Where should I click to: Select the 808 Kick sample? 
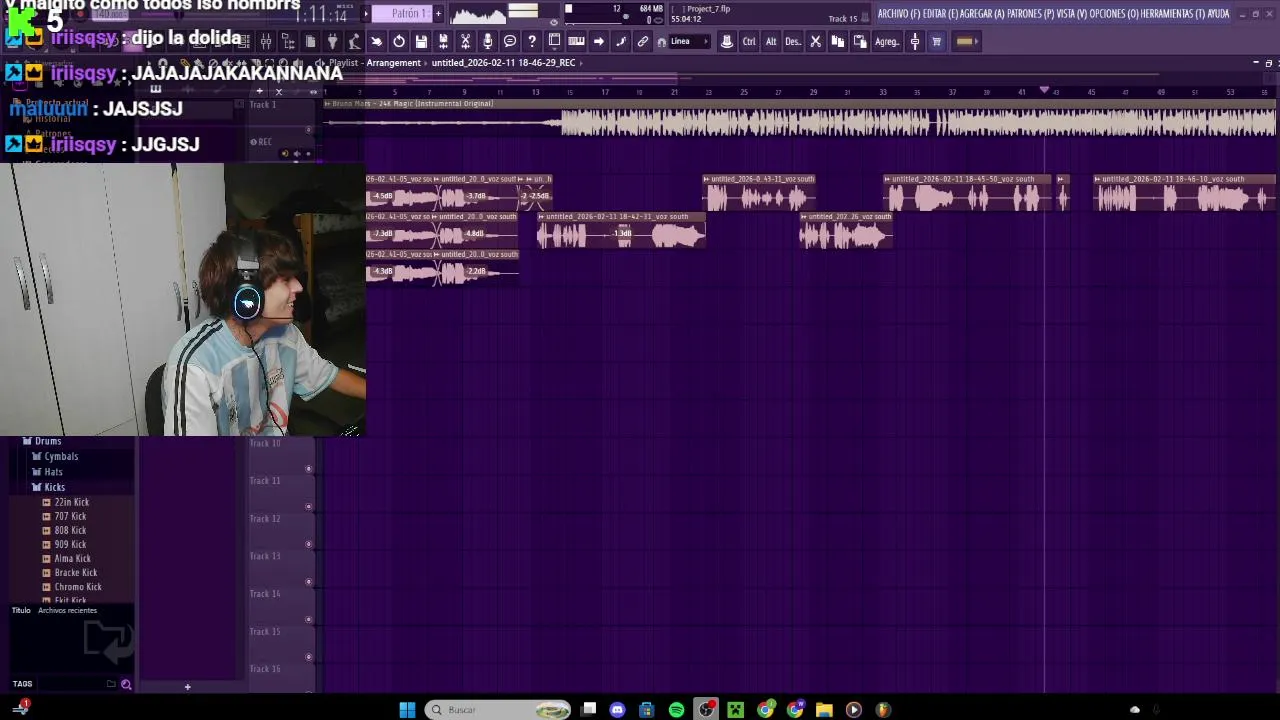tap(70, 530)
